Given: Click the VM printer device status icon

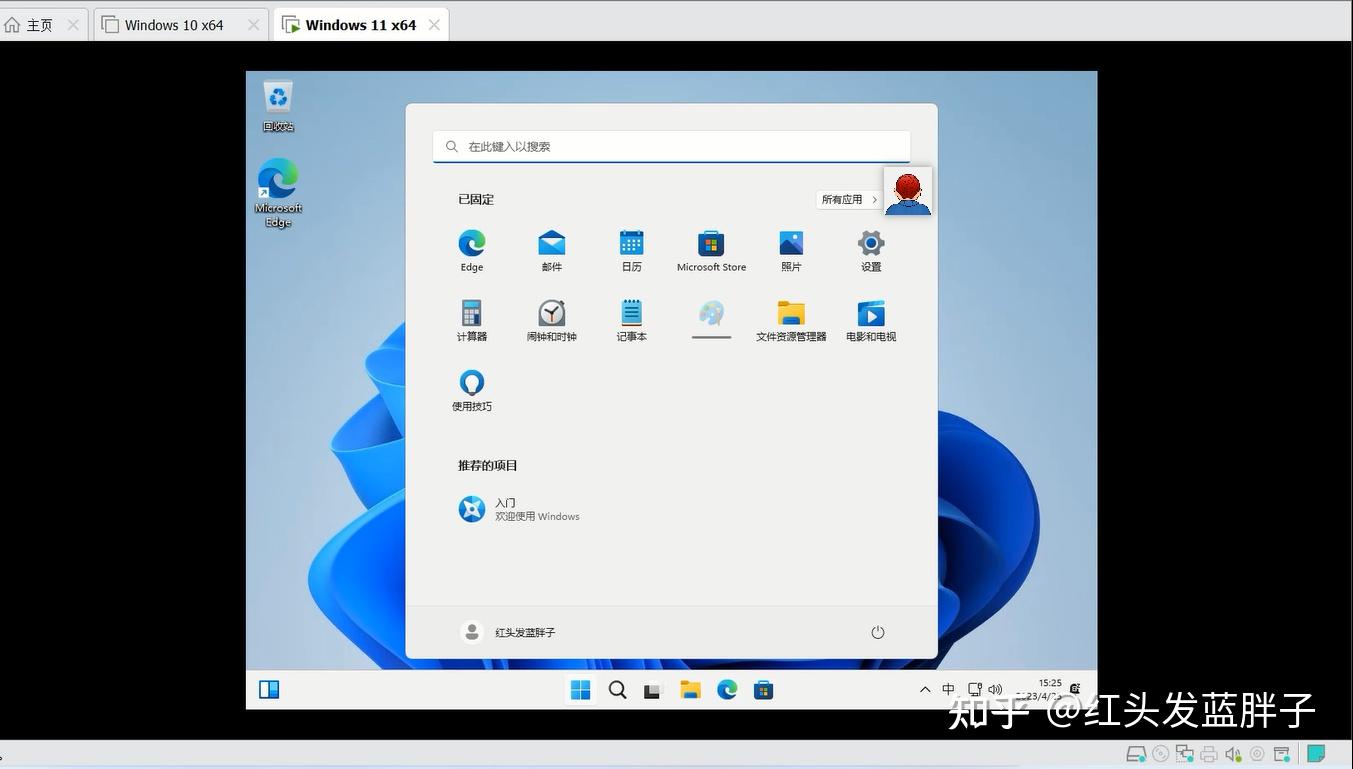Looking at the screenshot, I should coord(1208,754).
